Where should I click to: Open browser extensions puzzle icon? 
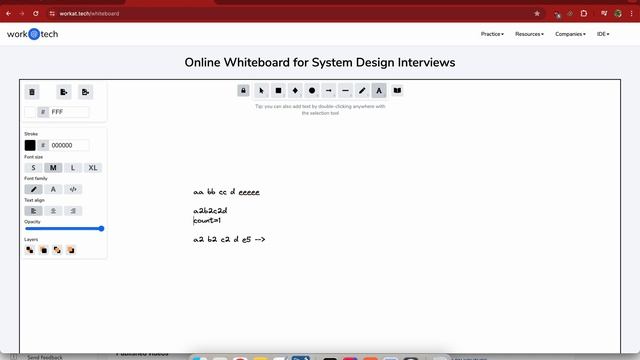[584, 13]
